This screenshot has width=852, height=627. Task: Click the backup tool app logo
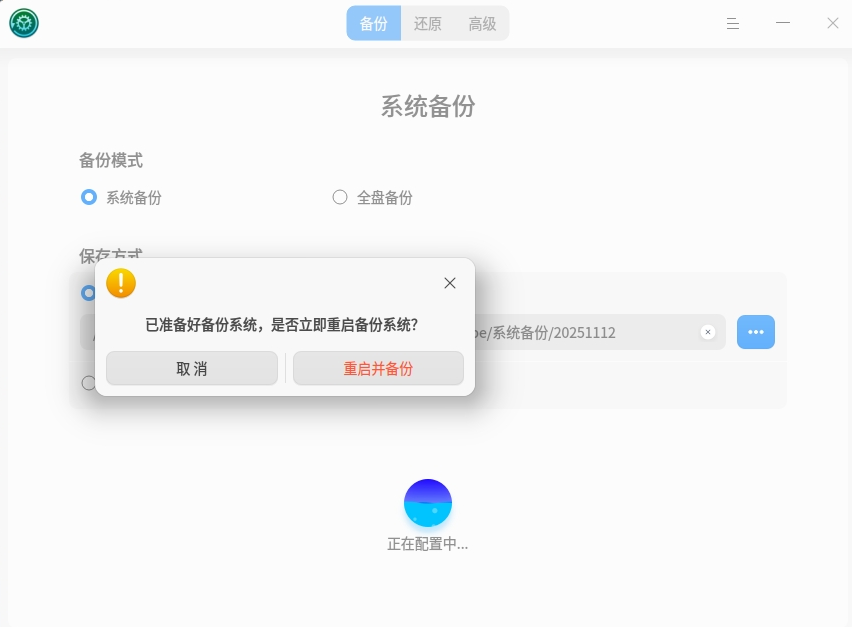click(x=24, y=23)
